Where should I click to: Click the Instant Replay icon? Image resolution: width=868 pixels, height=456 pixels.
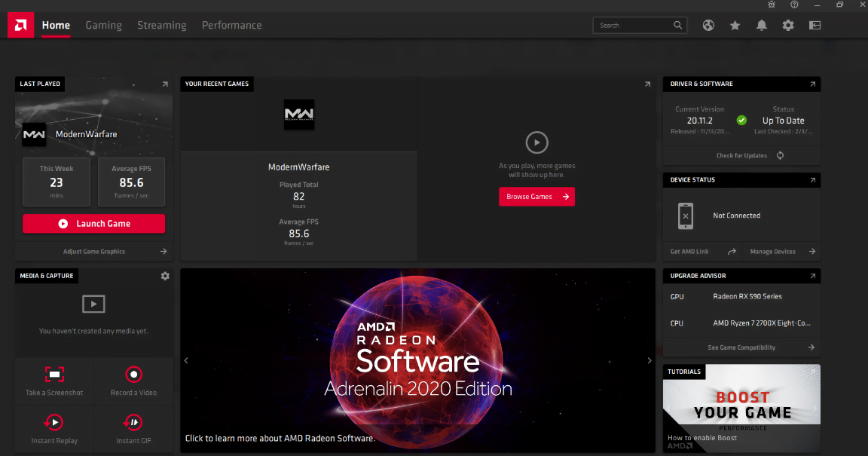coord(54,422)
